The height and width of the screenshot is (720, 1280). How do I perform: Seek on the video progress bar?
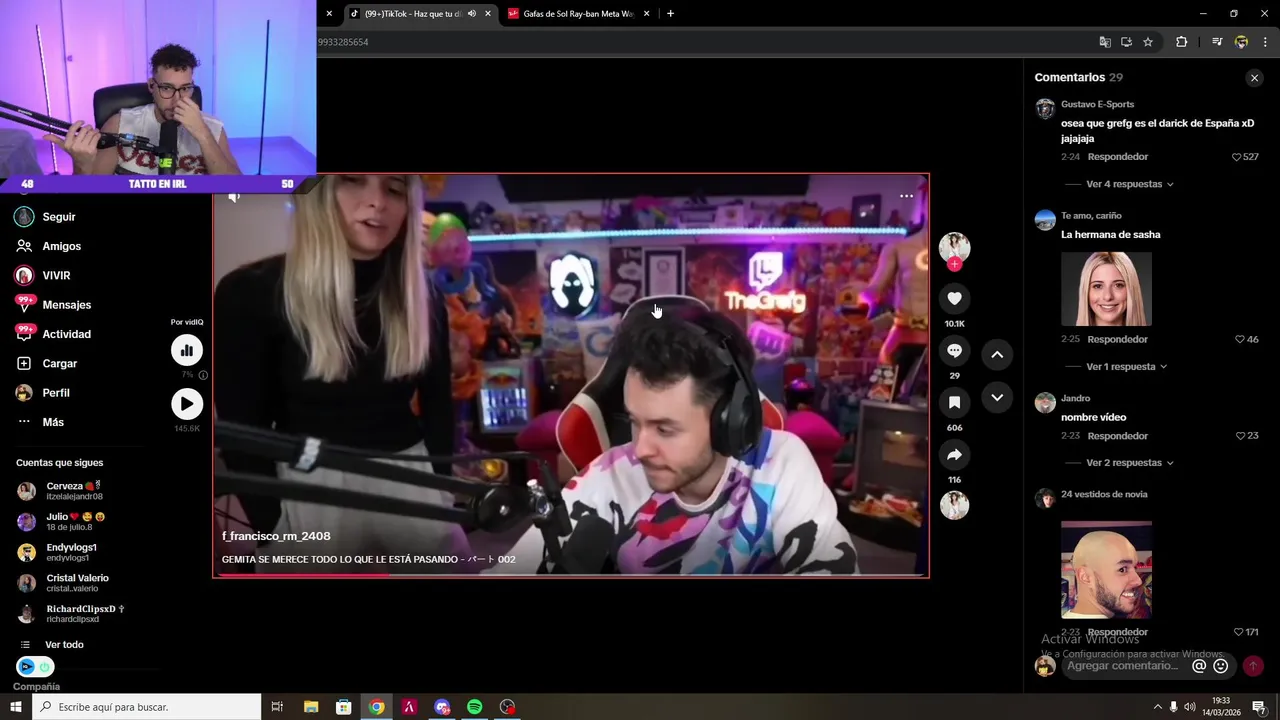pos(571,575)
